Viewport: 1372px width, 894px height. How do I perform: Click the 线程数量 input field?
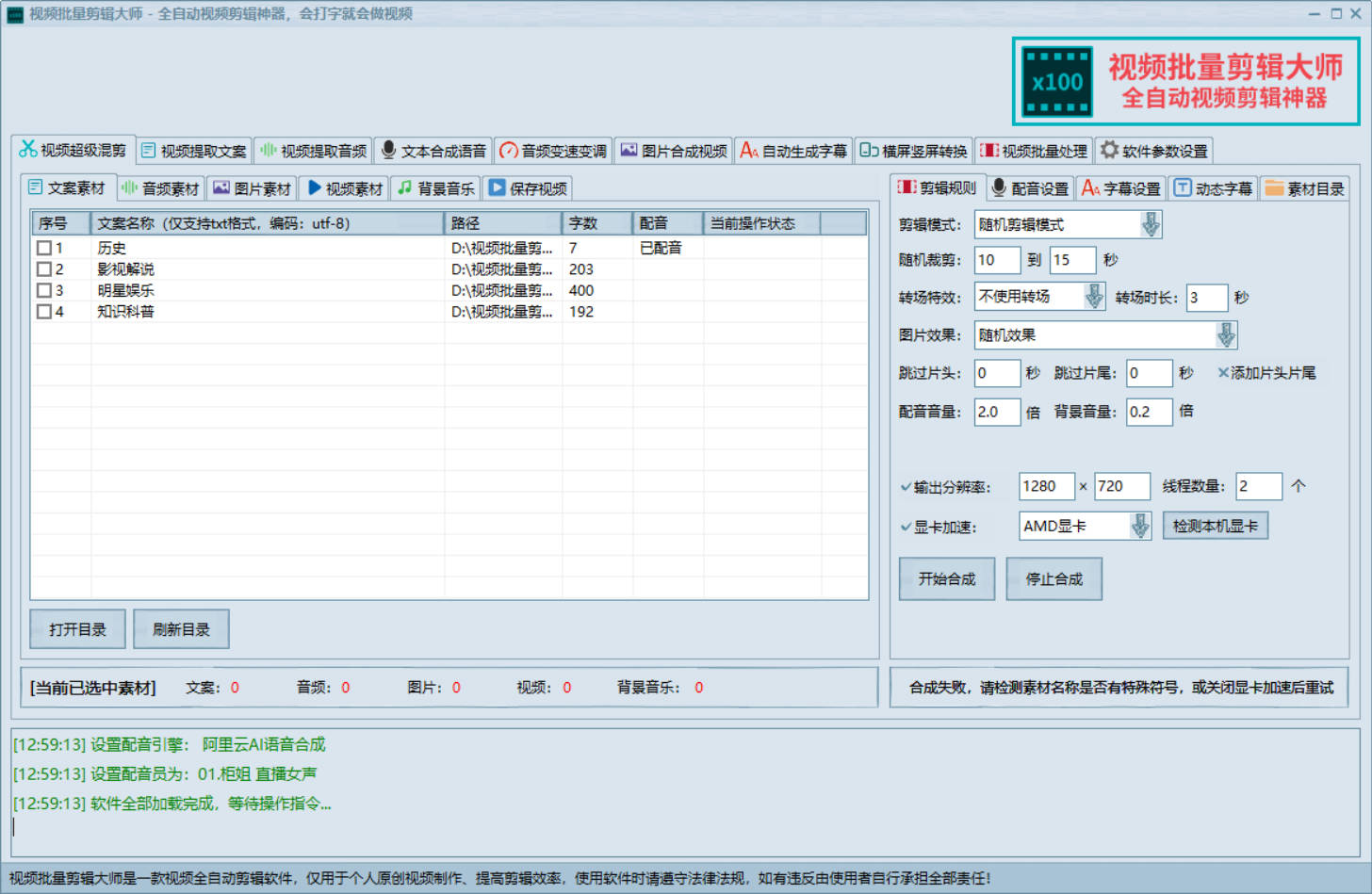pyautogui.click(x=1258, y=486)
